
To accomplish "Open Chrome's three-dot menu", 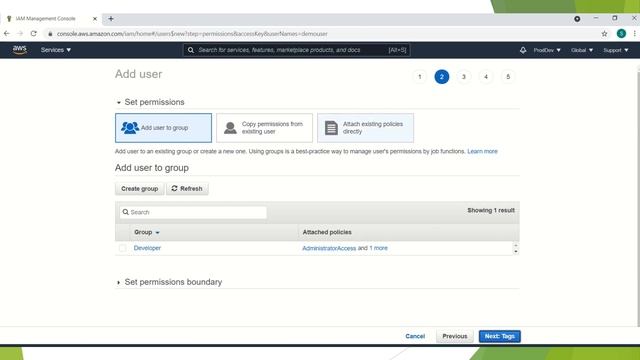I will click(x=635, y=34).
